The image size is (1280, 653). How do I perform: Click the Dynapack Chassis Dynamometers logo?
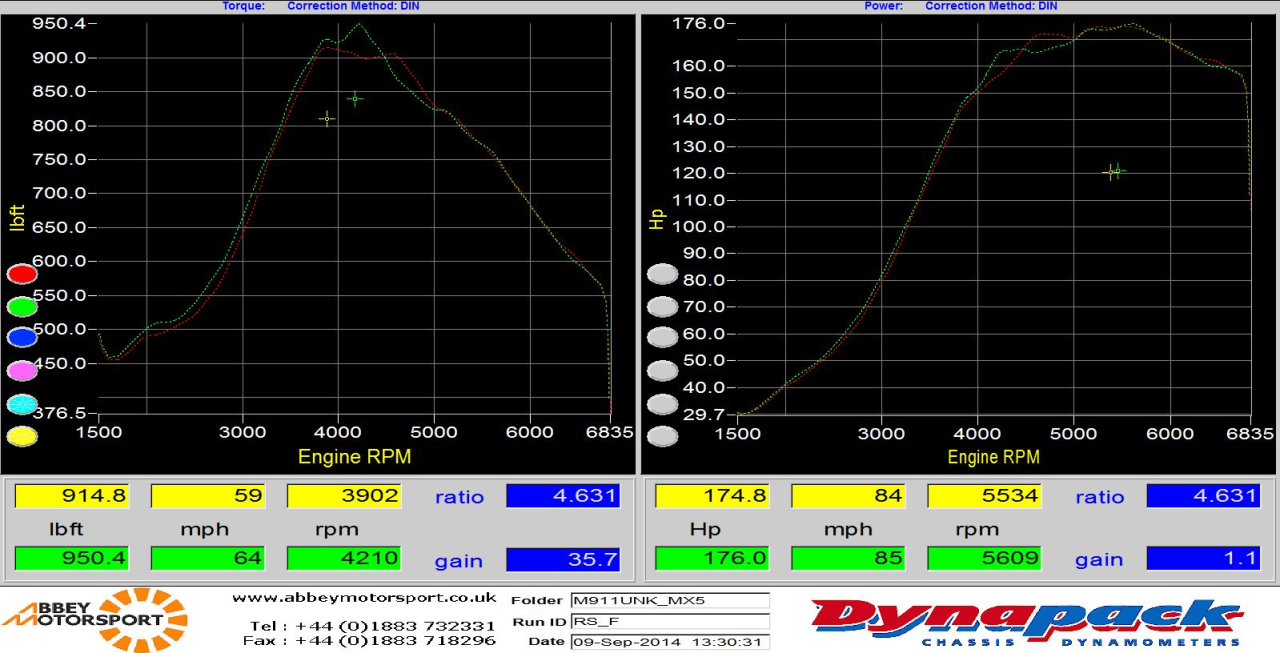[1026, 621]
